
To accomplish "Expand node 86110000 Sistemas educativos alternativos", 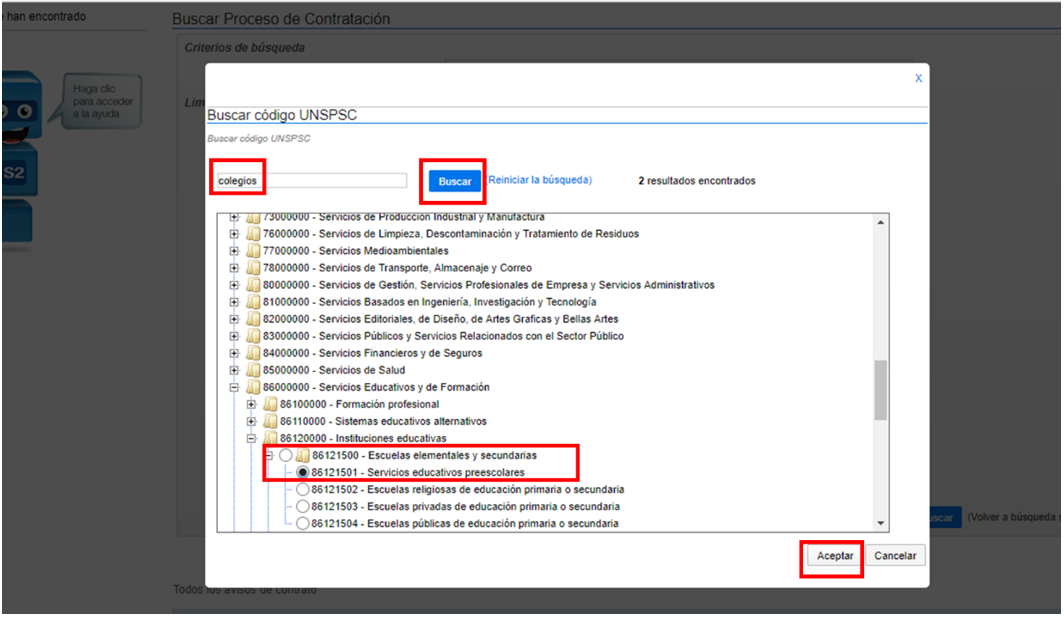I will 251,422.
